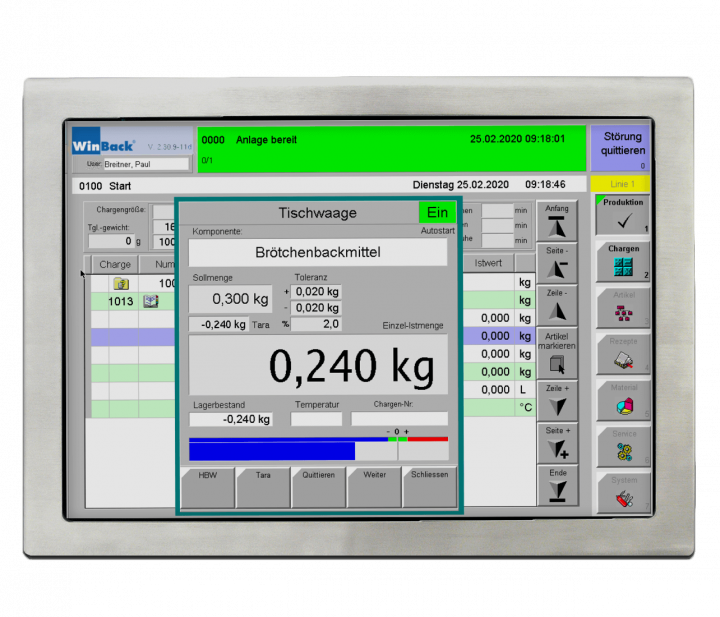
Task: Toggle the green Ein autostart switch
Action: click(x=437, y=213)
